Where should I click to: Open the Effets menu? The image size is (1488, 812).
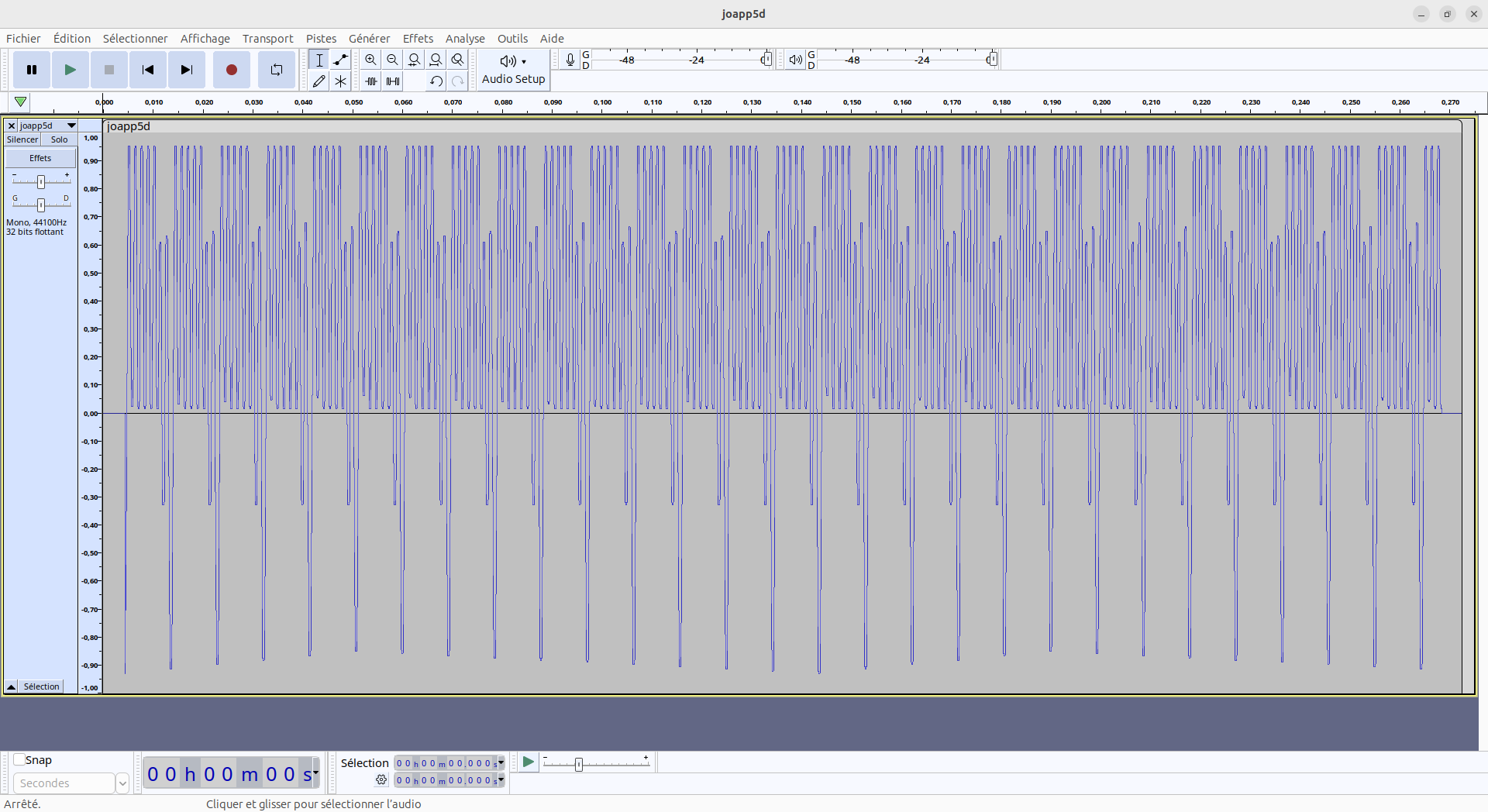tap(418, 39)
